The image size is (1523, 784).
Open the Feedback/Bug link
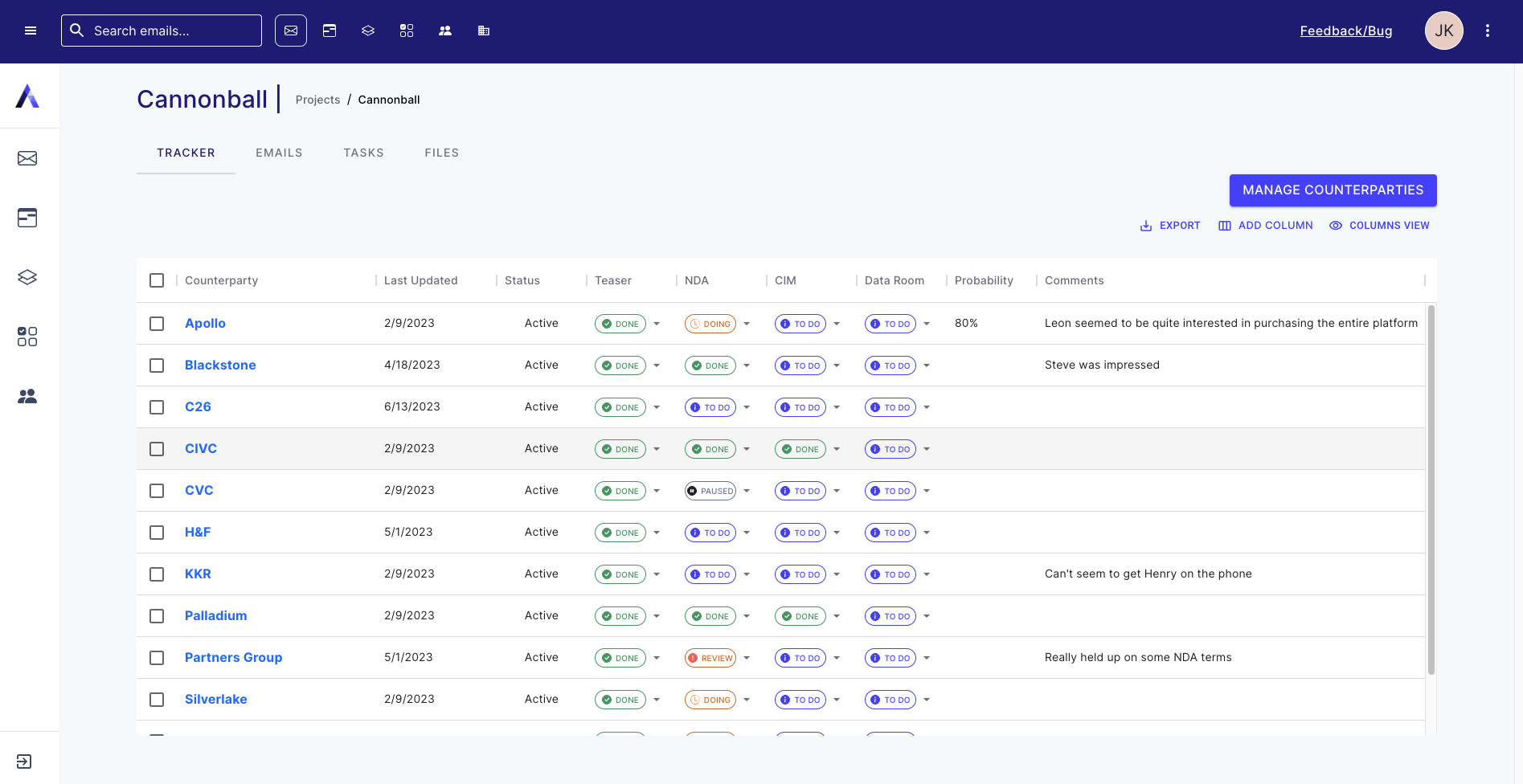click(x=1346, y=31)
